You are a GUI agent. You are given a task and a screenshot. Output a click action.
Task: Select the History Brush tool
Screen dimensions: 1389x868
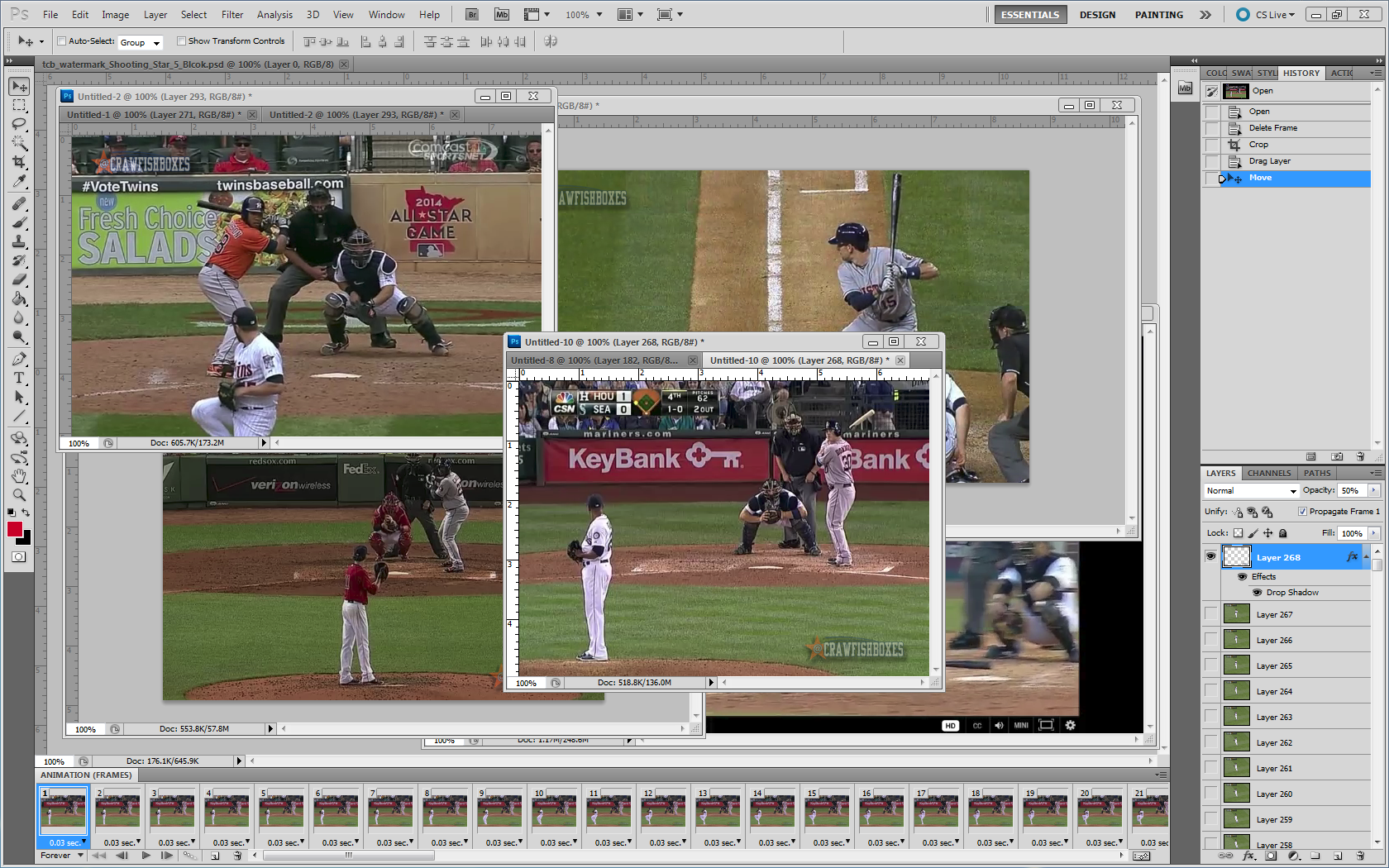pyautogui.click(x=20, y=260)
